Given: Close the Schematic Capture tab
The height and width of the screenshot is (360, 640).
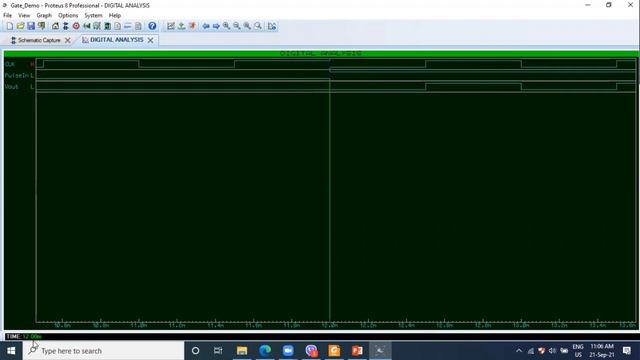Looking at the screenshot, I should tap(68, 40).
